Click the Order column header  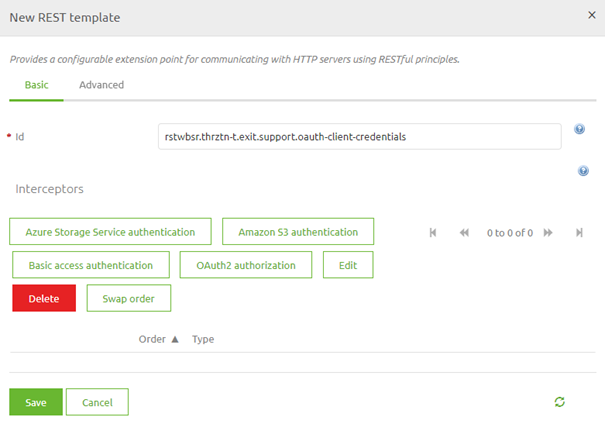click(x=152, y=339)
